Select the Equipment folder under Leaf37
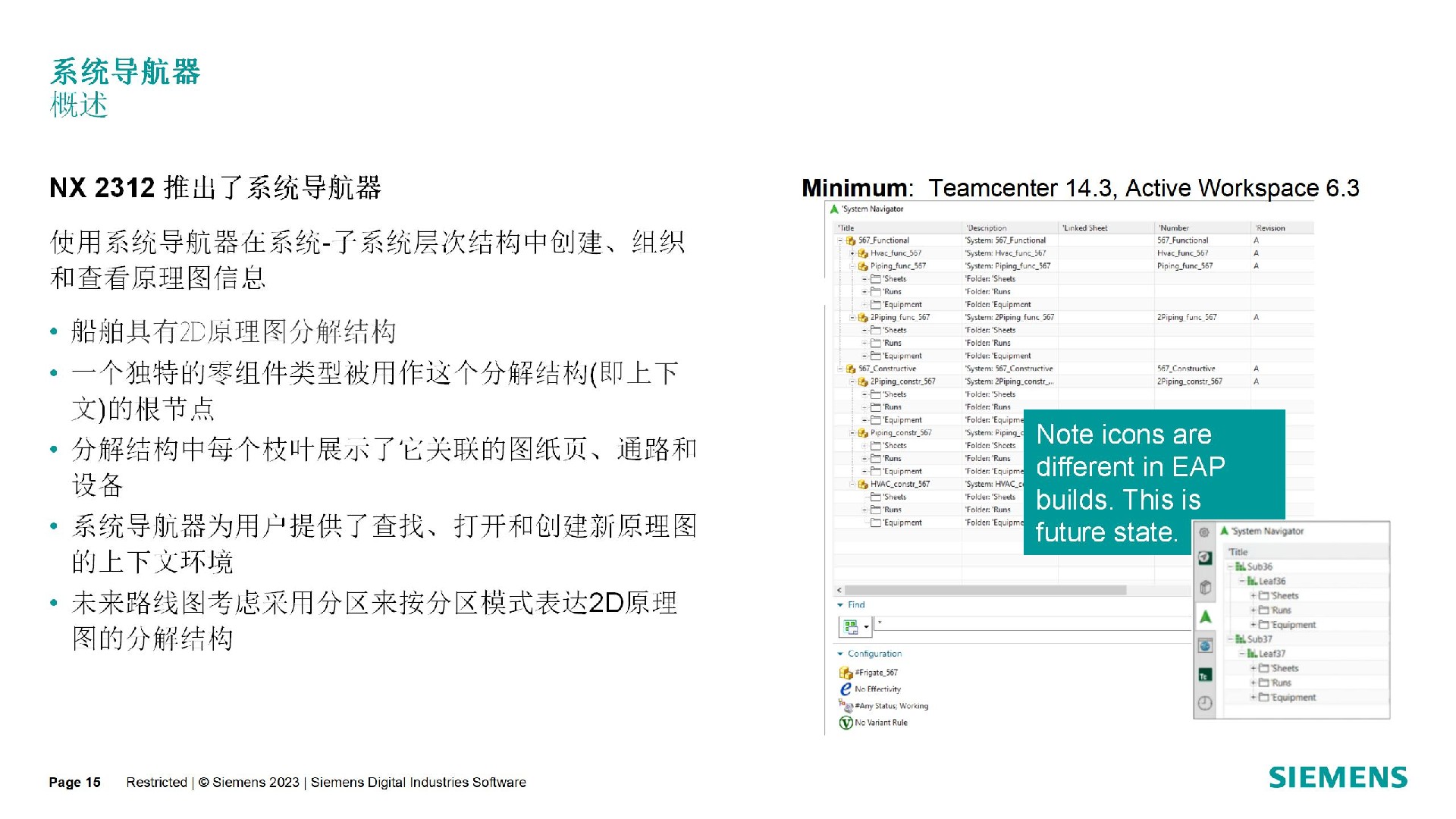The height and width of the screenshot is (819, 1456). (1288, 698)
